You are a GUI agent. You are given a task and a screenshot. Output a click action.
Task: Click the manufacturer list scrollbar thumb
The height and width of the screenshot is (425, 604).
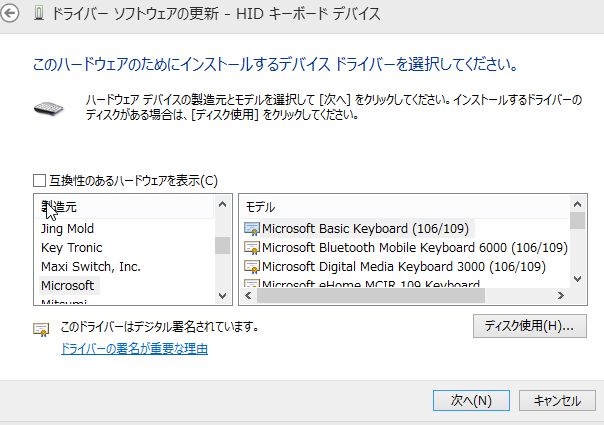pos(222,245)
